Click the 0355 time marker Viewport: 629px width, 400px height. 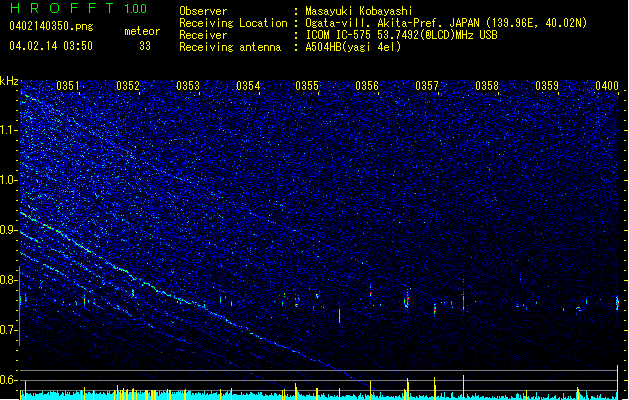[x=307, y=86]
